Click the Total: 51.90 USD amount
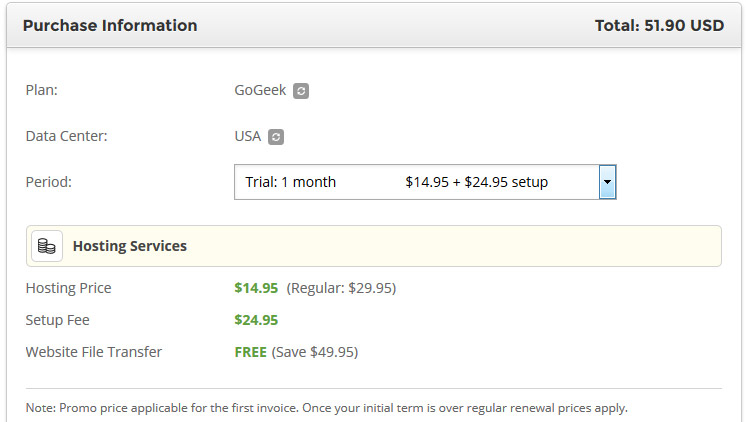Viewport: 746px width, 422px height. point(659,26)
